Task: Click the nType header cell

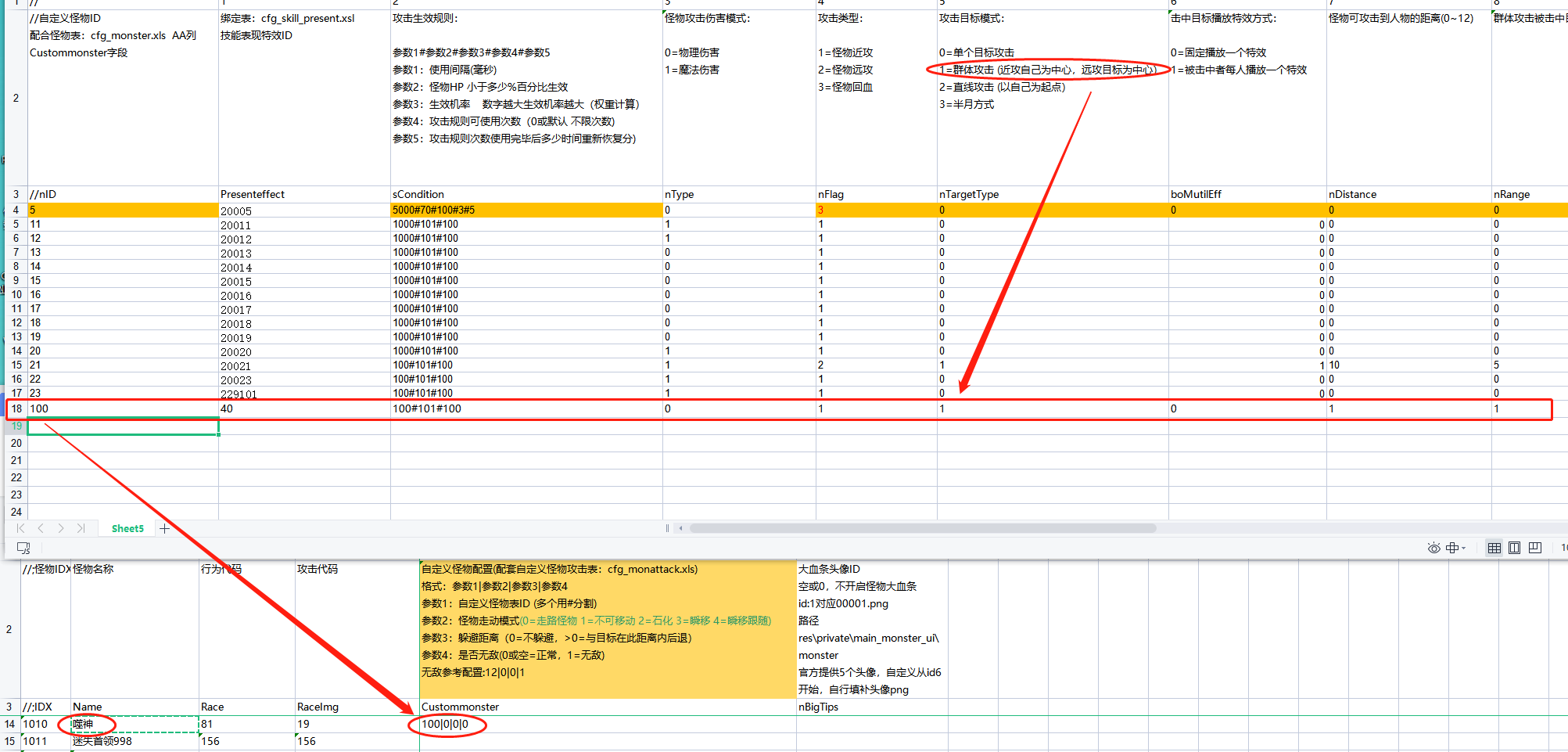Action: click(739, 194)
